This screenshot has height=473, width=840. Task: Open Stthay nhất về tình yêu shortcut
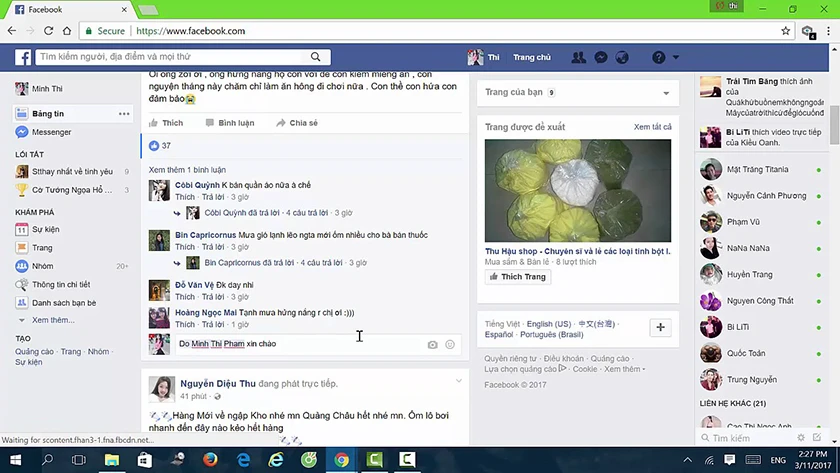point(72,171)
